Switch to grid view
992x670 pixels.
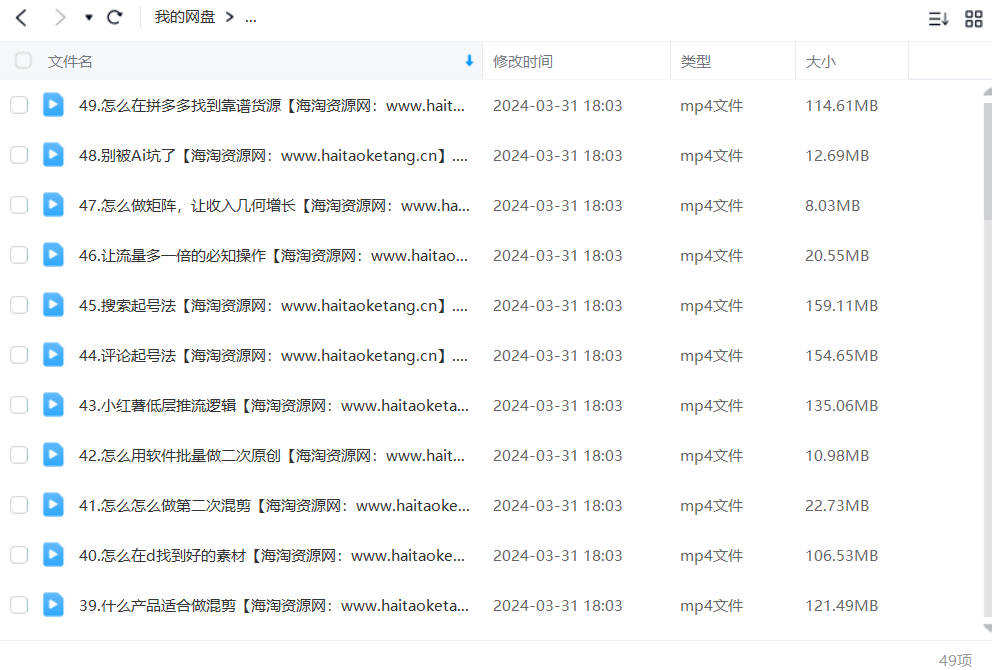(974, 19)
